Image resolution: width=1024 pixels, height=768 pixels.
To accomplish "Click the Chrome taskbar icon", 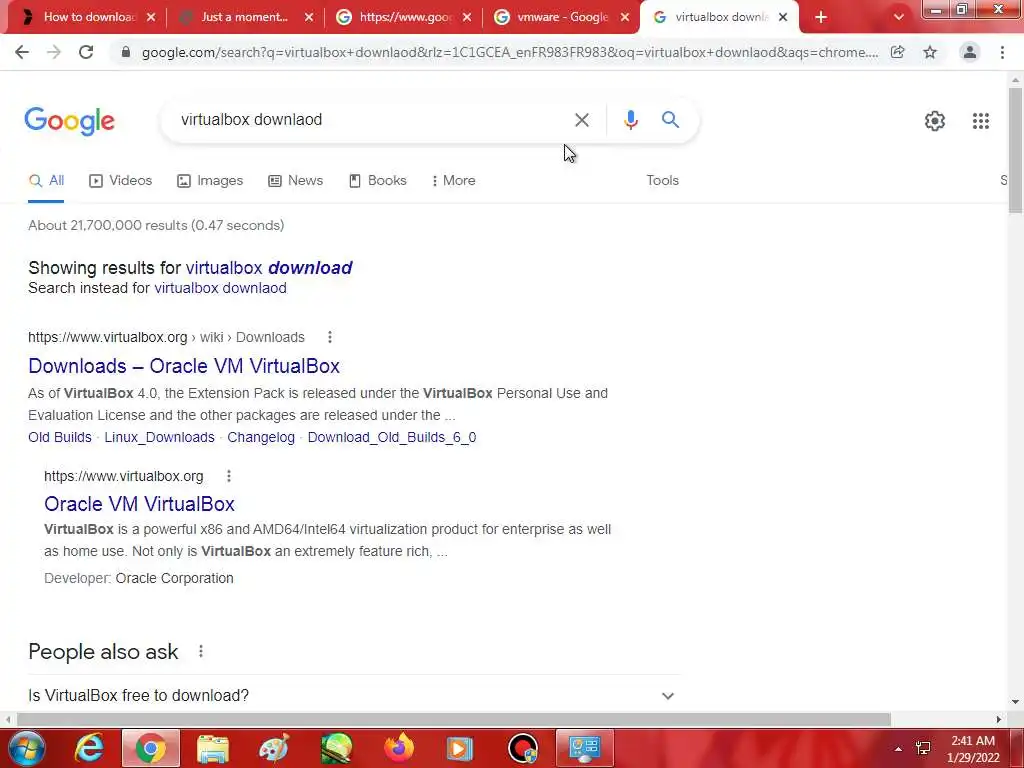I will (150, 748).
